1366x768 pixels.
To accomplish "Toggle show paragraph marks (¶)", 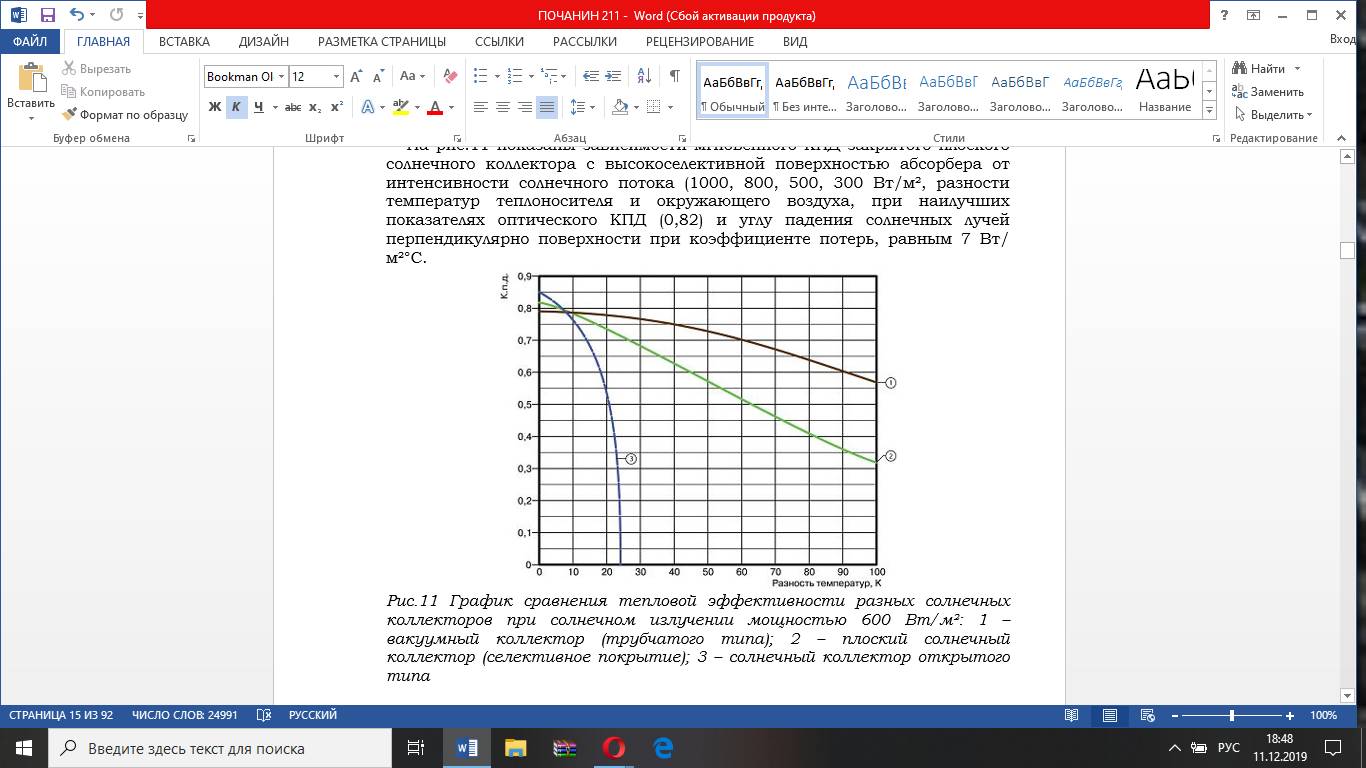I will (675, 76).
